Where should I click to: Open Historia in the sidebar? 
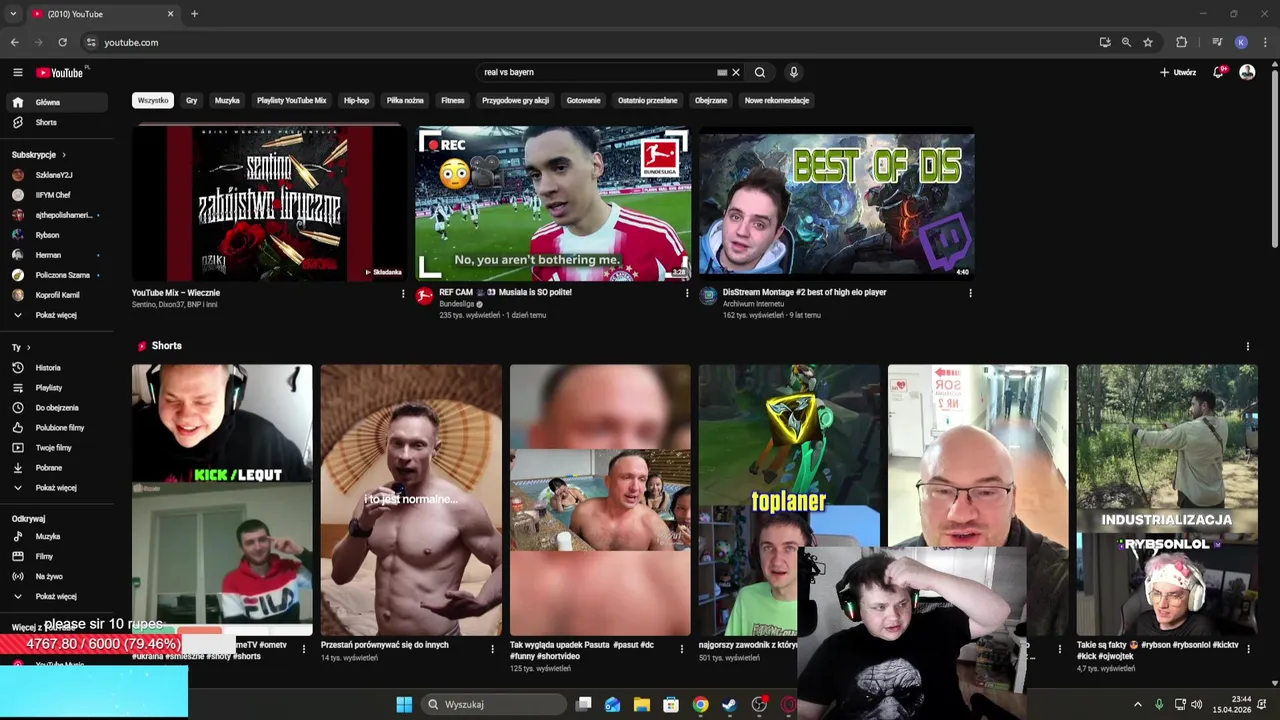click(57, 367)
